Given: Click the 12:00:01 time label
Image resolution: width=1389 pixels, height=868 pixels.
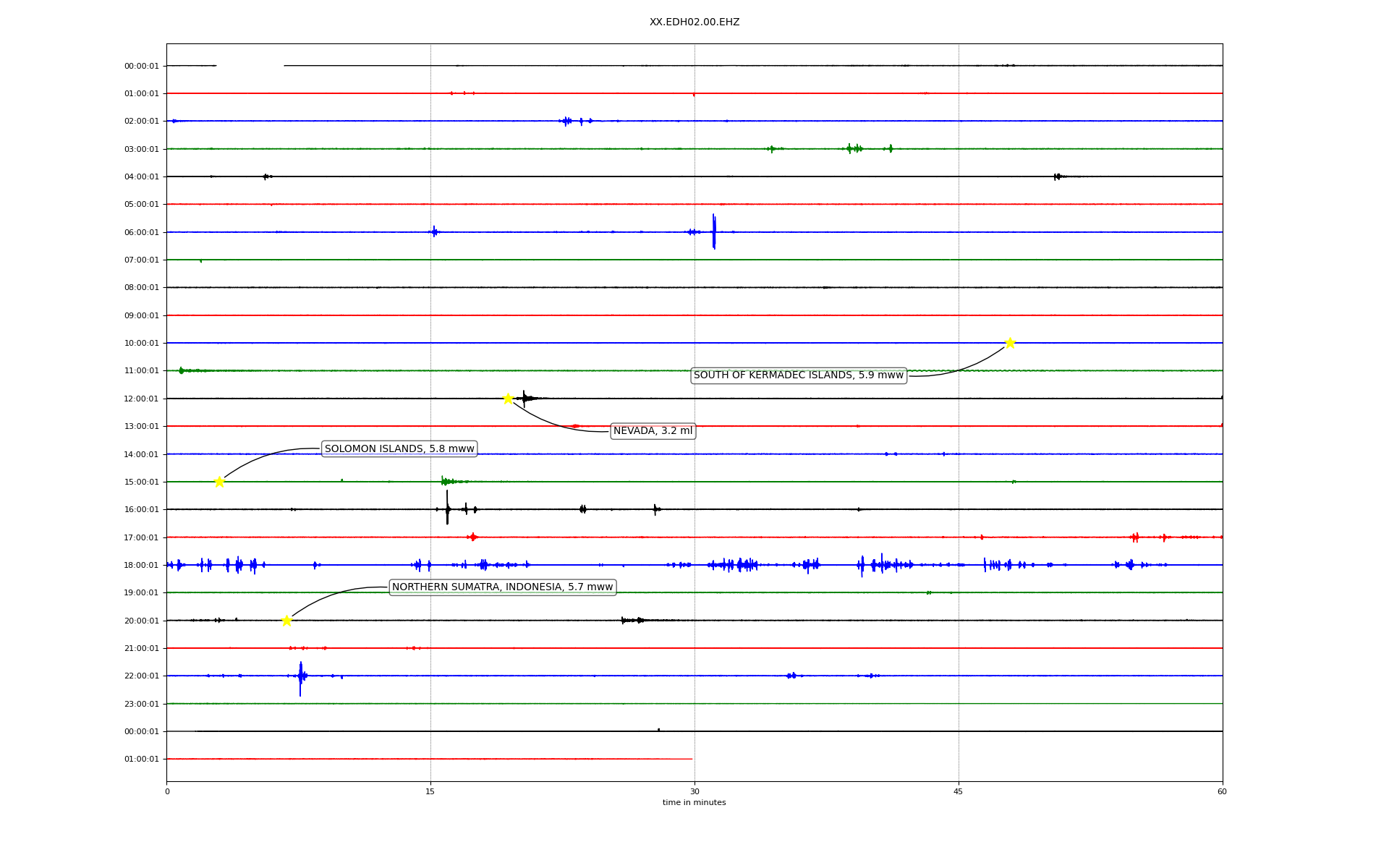Looking at the screenshot, I should (x=141, y=399).
